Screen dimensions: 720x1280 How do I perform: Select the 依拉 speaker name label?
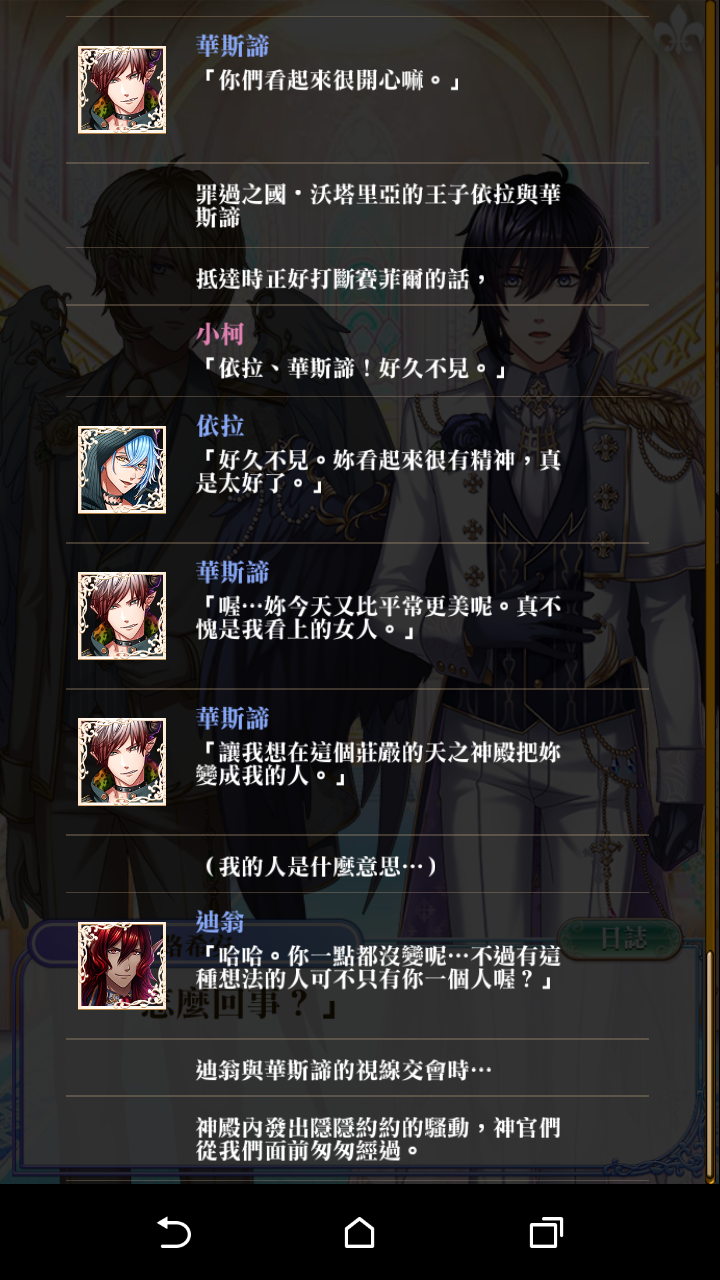220,426
